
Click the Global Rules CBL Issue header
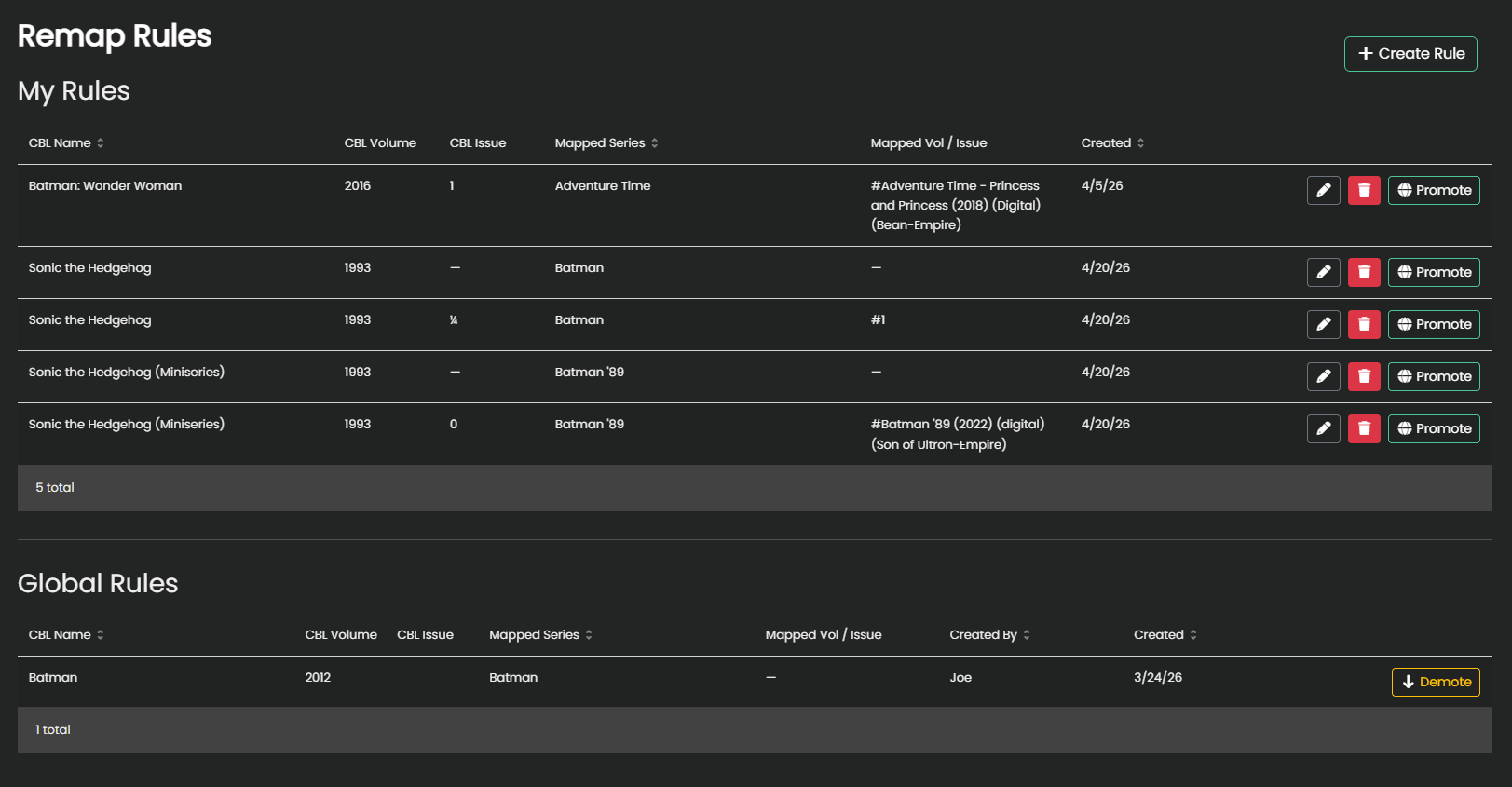426,634
